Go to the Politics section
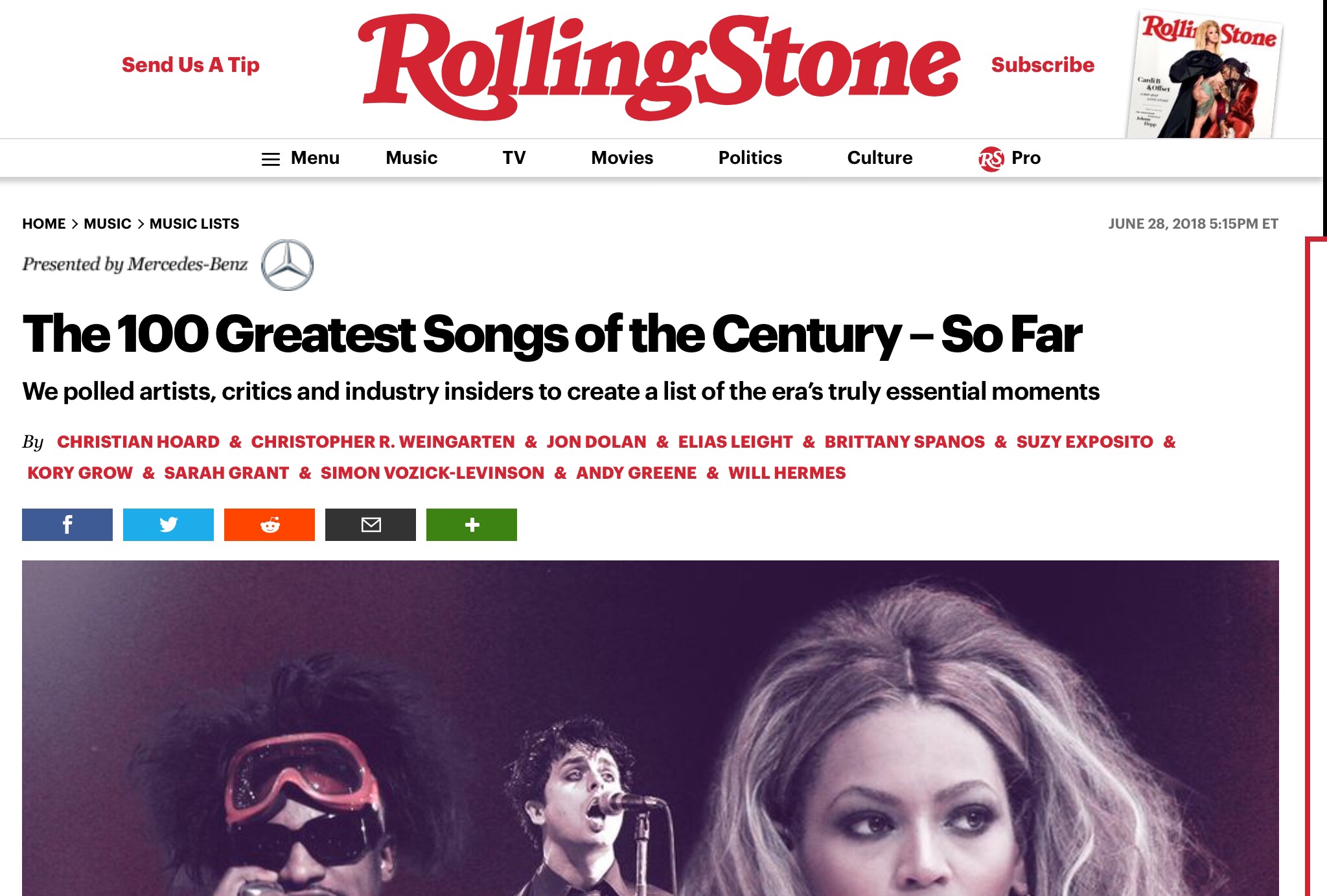 [750, 158]
